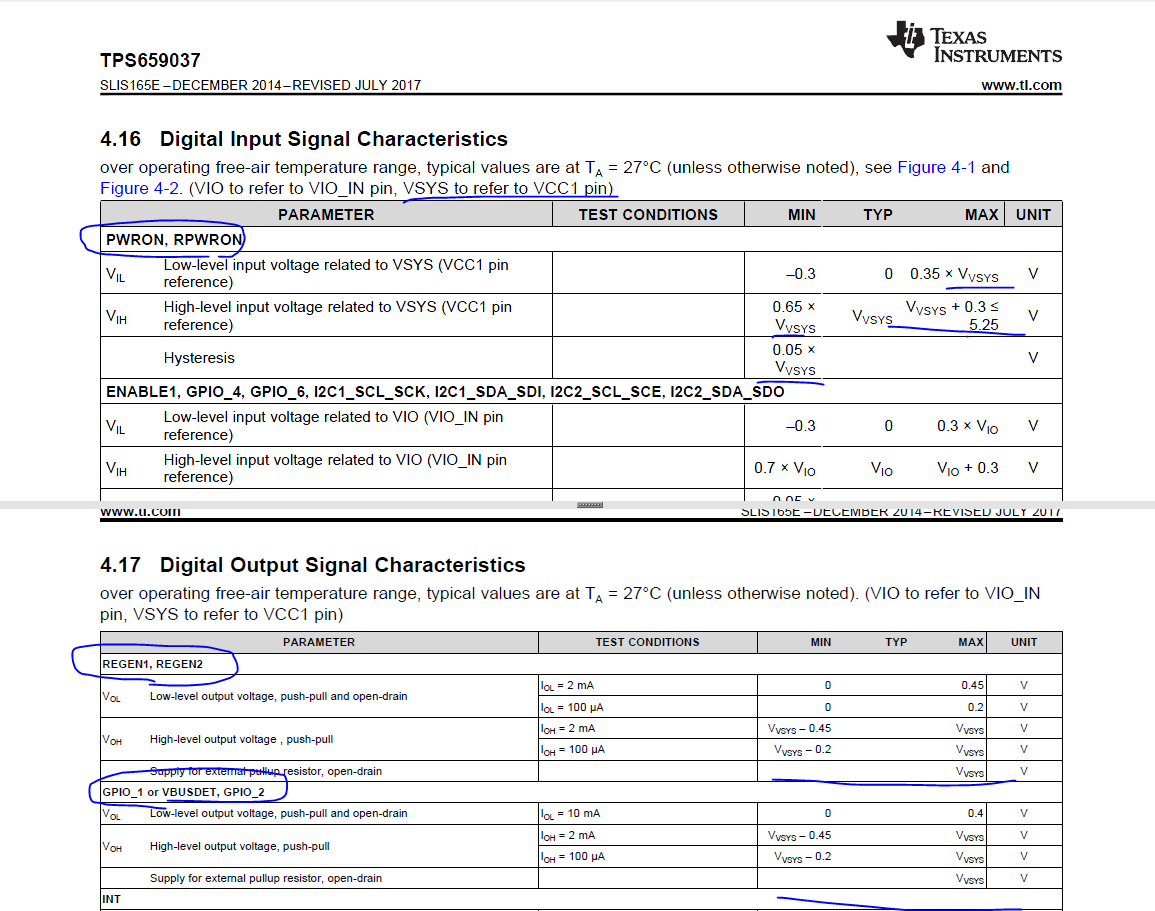Select the '0.65 × VVSYS' minimum value

click(x=794, y=317)
